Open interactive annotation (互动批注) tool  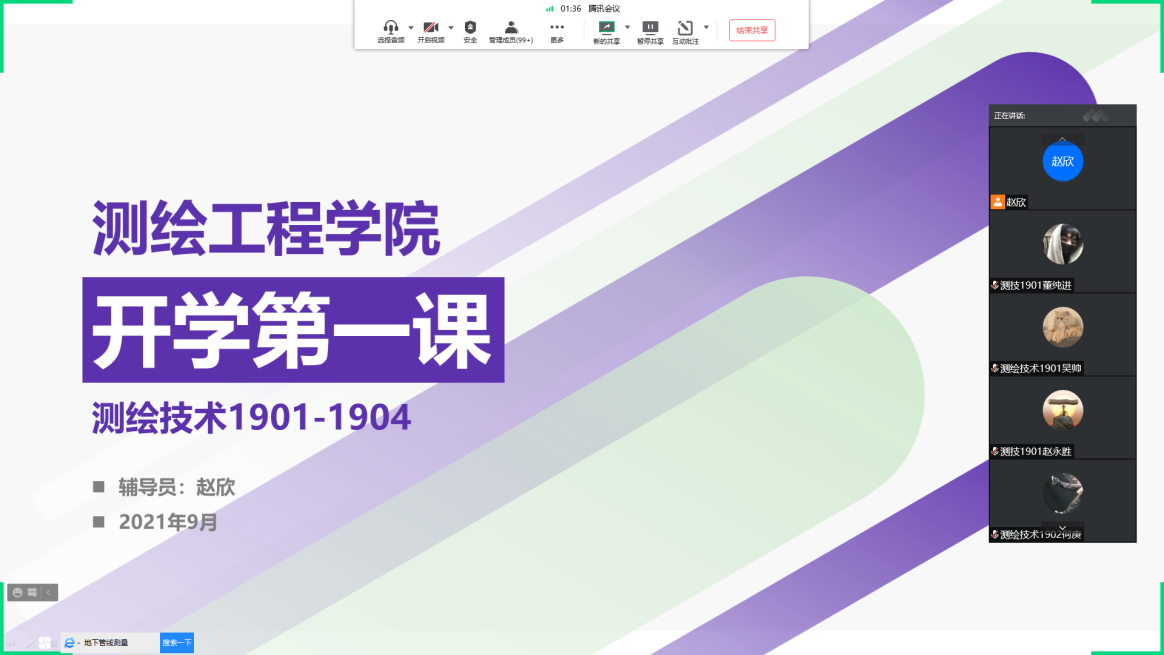click(685, 28)
